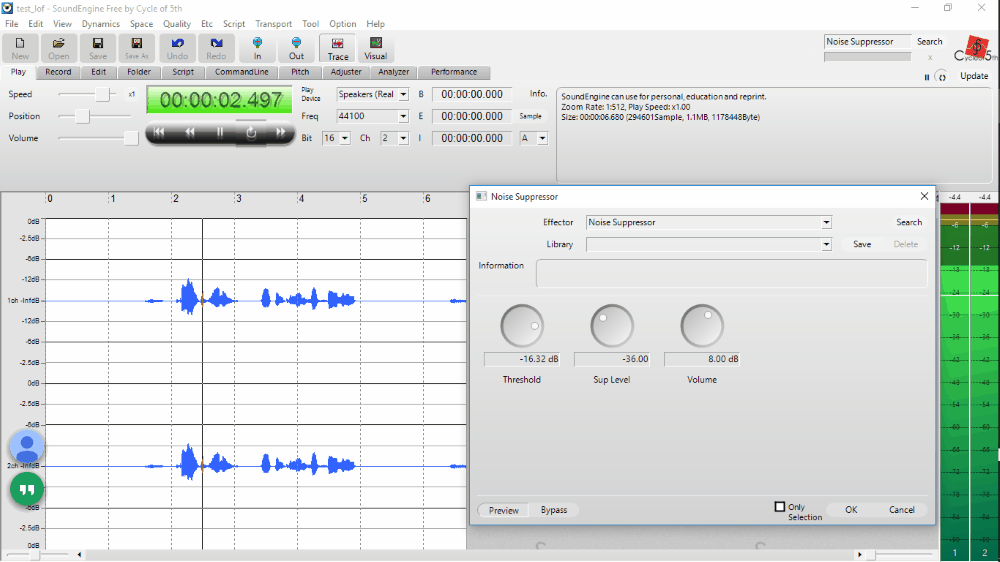Viewport: 1000px width, 562px height.
Task: Switch to the Pitch tab
Action: [300, 72]
